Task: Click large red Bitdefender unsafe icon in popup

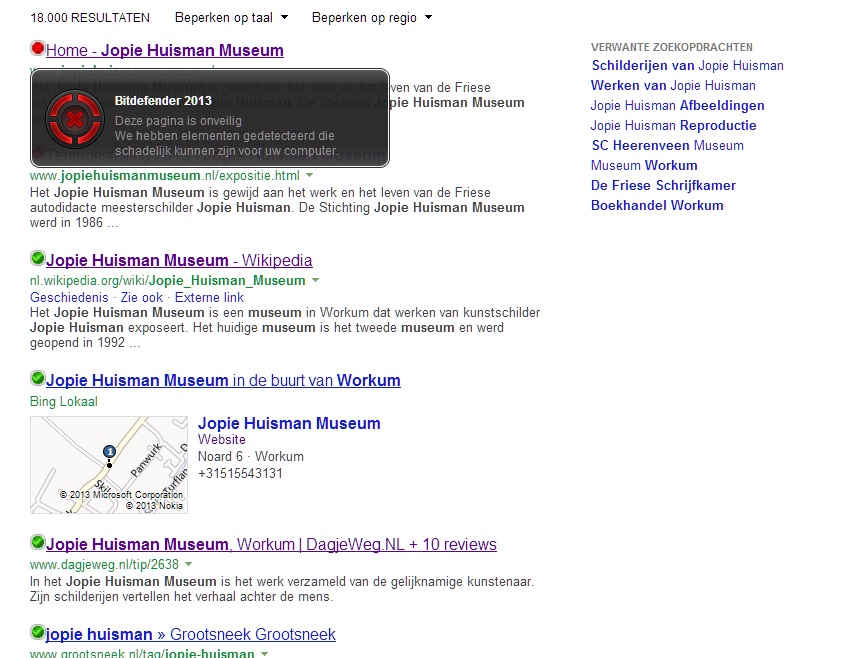Action: [74, 119]
